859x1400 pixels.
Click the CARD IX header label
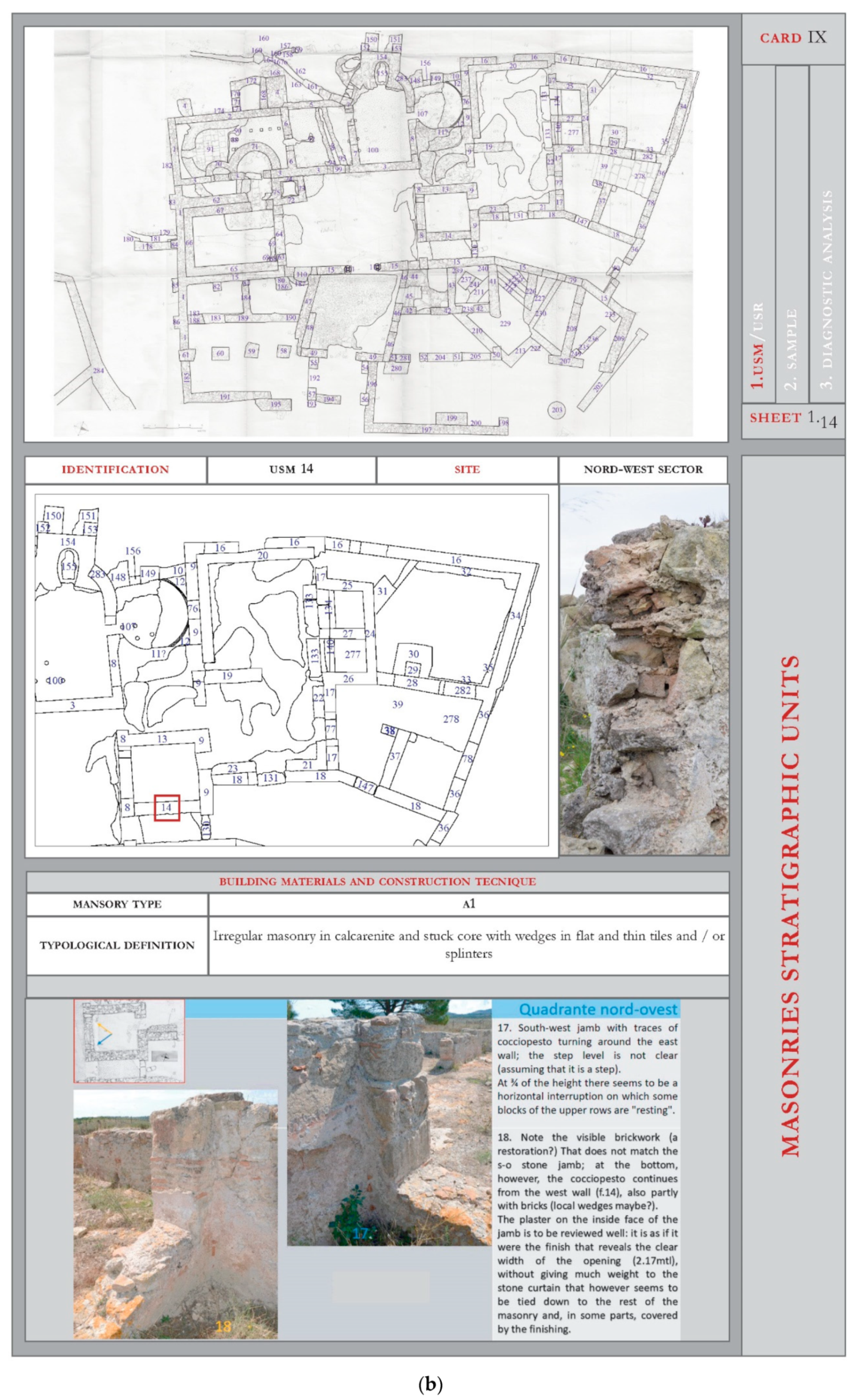coord(792,38)
